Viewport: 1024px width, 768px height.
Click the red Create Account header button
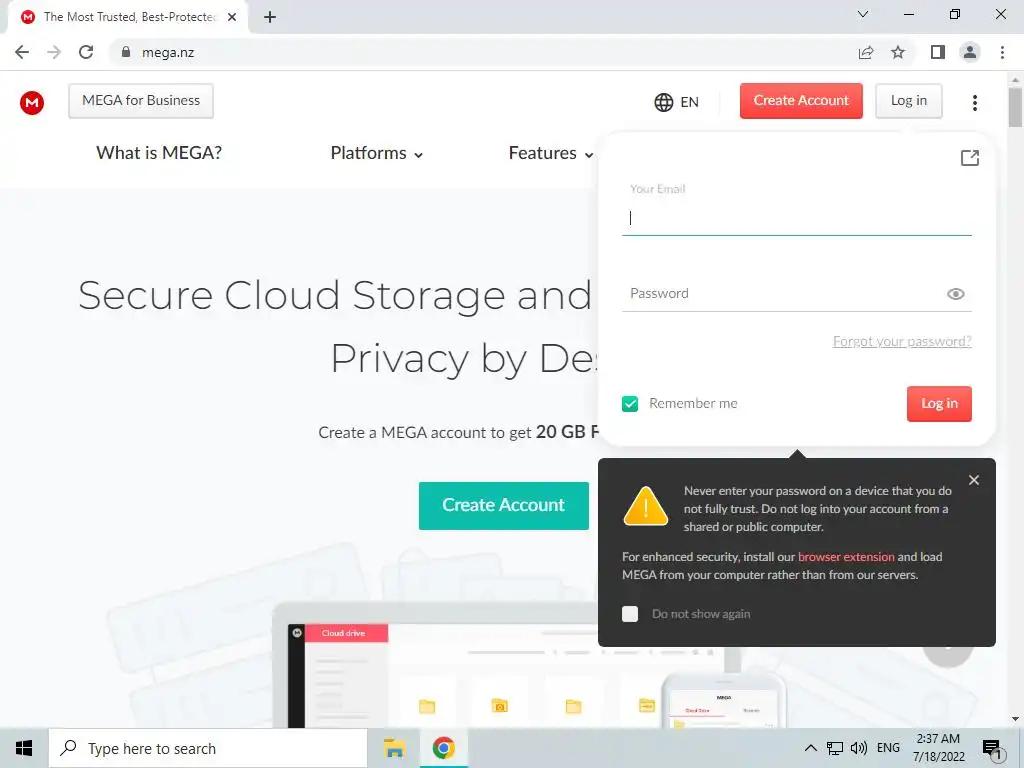801,101
